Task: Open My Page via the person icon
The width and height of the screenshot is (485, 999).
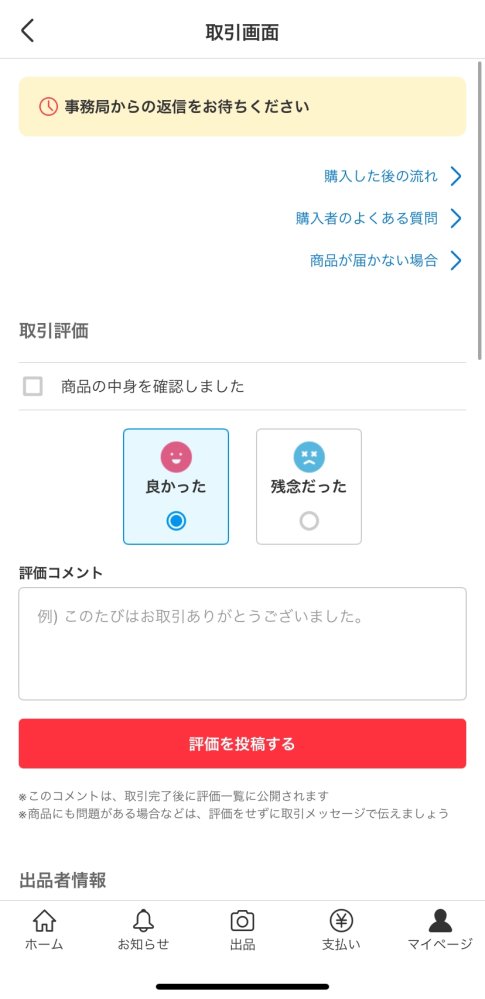Action: click(440, 921)
